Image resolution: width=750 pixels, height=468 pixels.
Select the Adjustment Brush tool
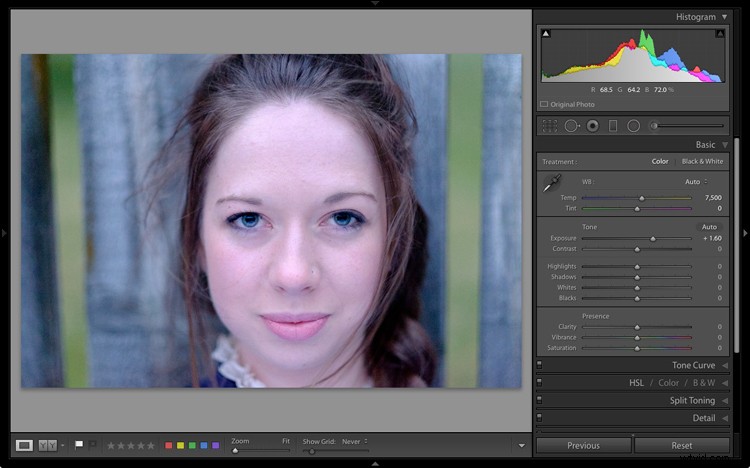pos(686,126)
